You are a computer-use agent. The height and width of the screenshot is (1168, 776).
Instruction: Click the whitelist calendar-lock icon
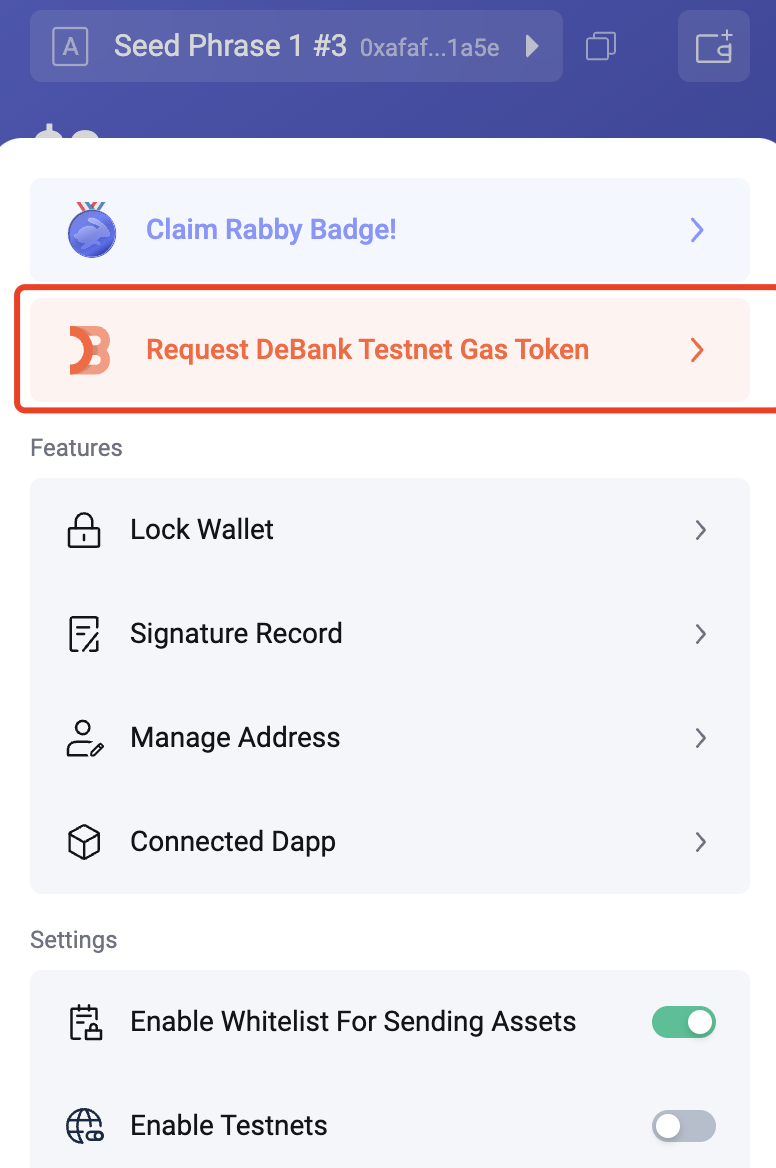84,1022
